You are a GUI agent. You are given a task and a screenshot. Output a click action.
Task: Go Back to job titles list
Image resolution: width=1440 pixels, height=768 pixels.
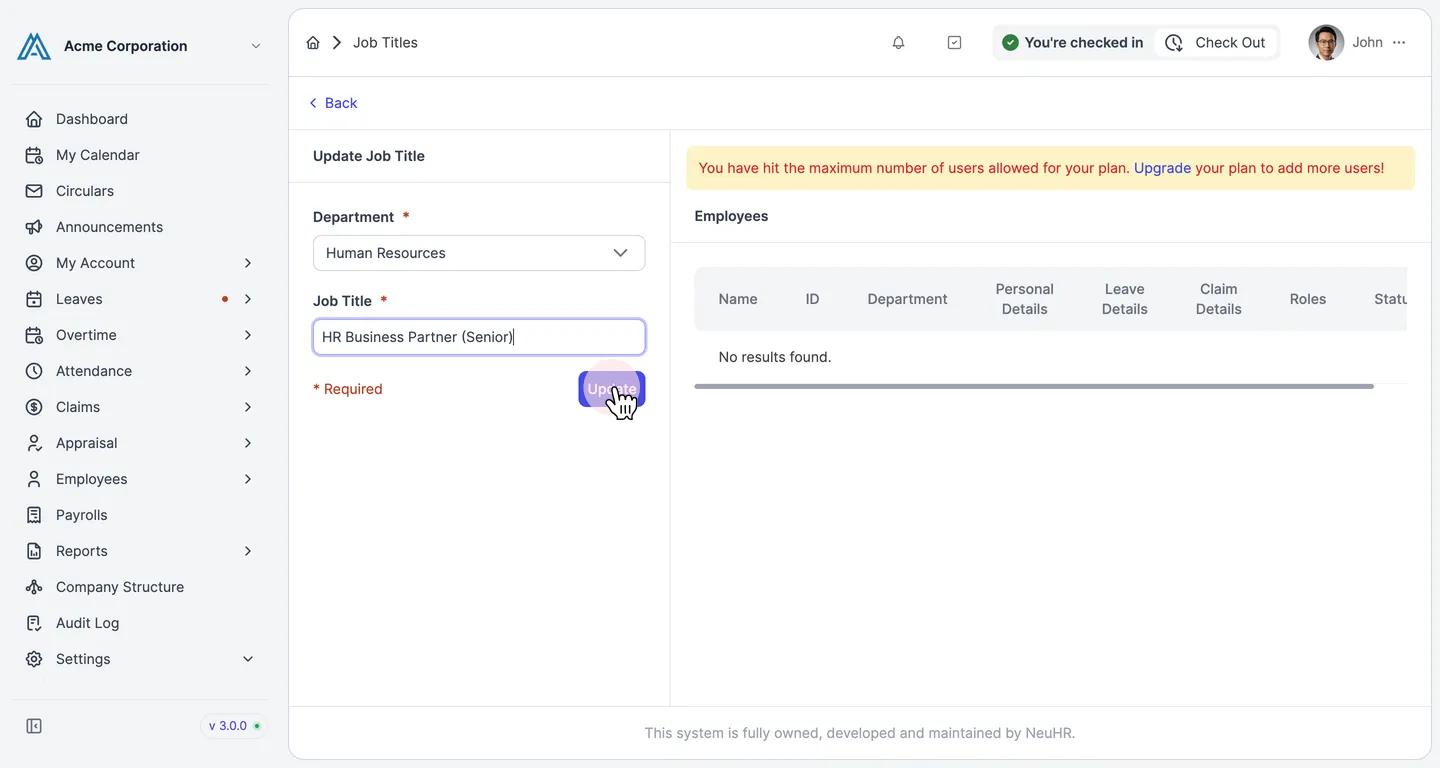[333, 103]
